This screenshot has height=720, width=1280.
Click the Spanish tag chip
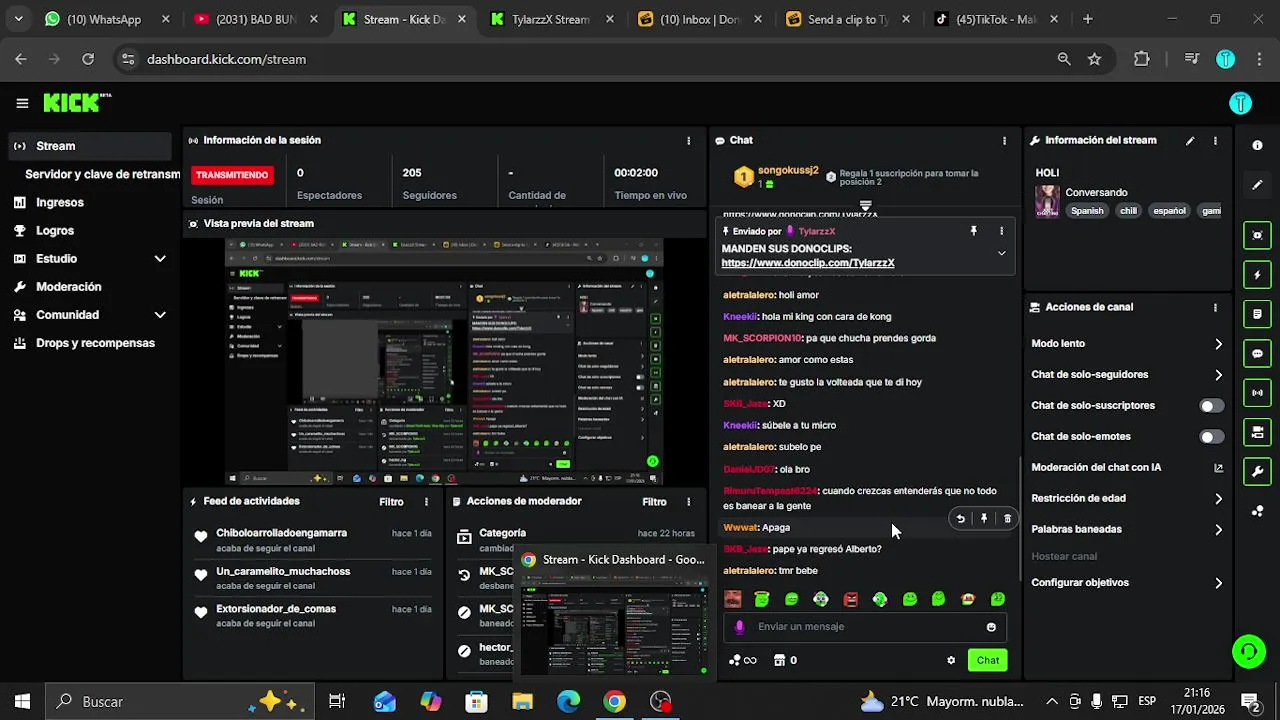click(x=1087, y=211)
